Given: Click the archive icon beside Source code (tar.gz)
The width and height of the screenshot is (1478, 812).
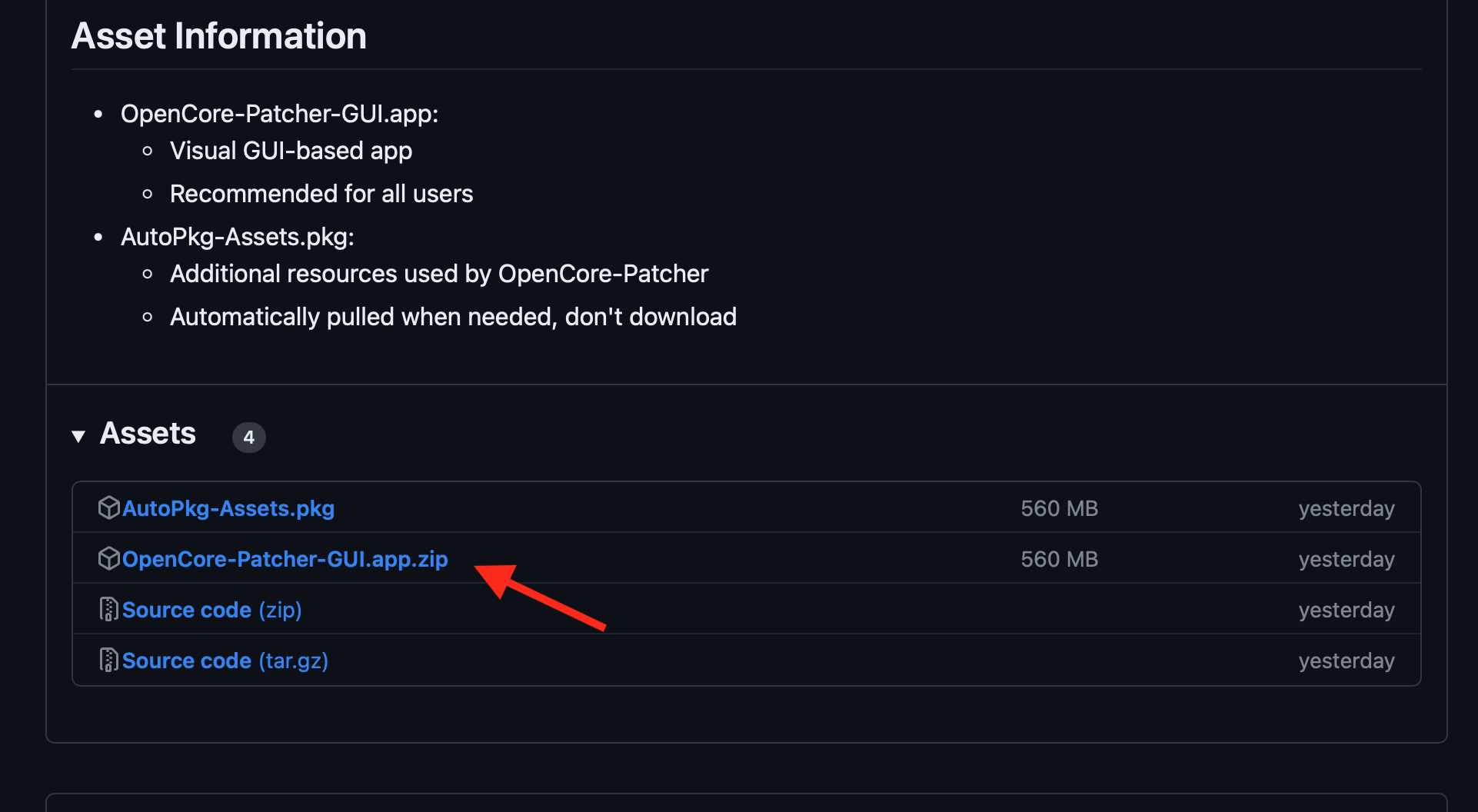Looking at the screenshot, I should (109, 660).
